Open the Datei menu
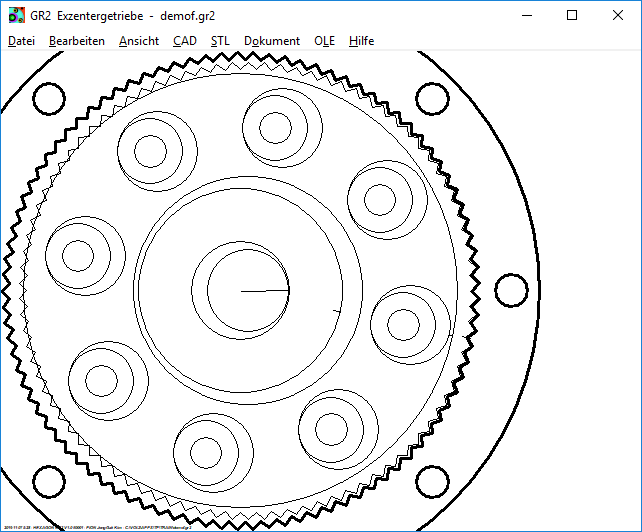The width and height of the screenshot is (642, 532). pos(21,41)
